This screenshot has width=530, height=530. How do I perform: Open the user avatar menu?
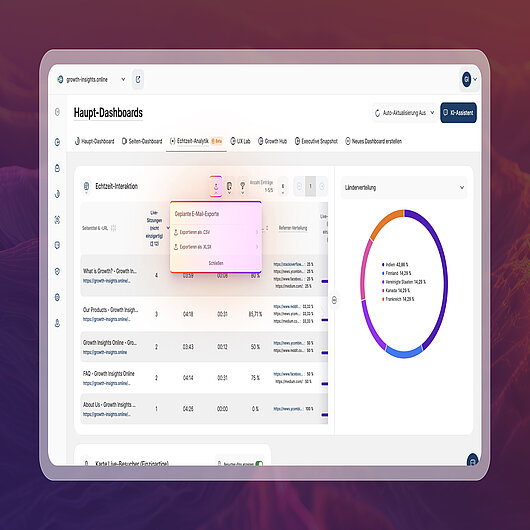point(469,79)
